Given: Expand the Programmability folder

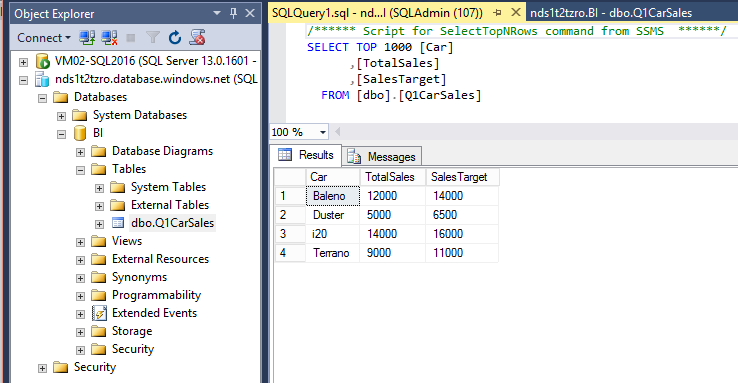Looking at the screenshot, I should pyautogui.click(x=80, y=296).
